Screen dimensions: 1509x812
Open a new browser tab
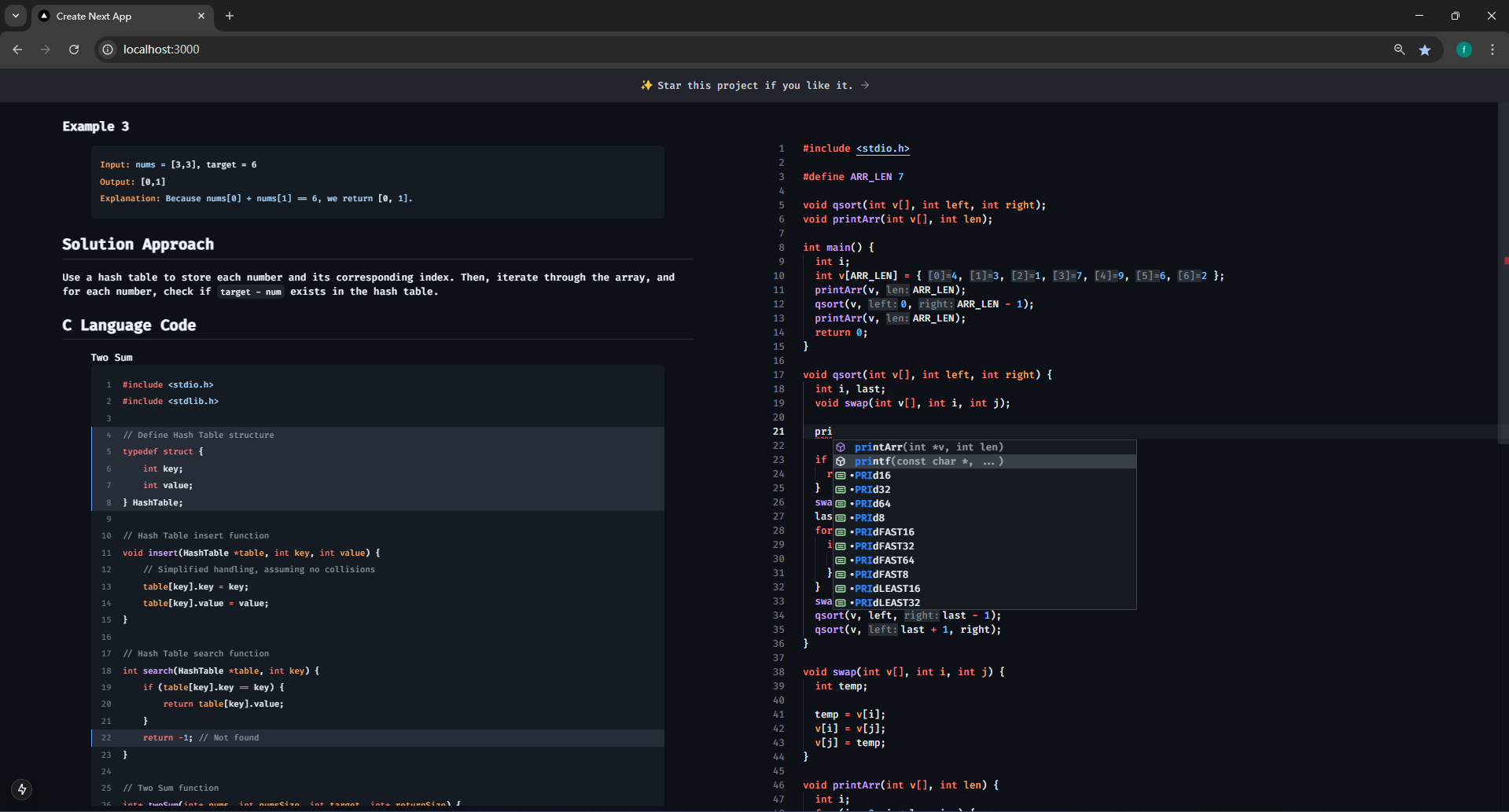pyautogui.click(x=230, y=16)
